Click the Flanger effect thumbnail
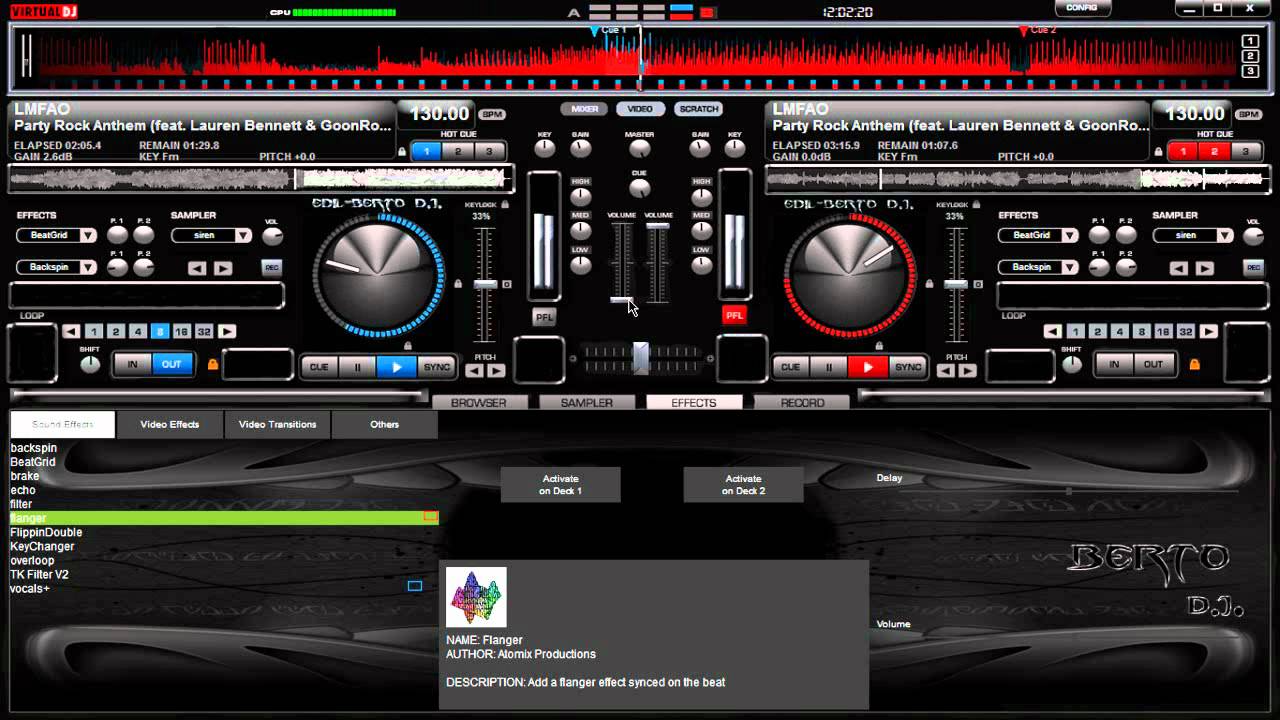This screenshot has width=1280, height=720. coord(476,597)
